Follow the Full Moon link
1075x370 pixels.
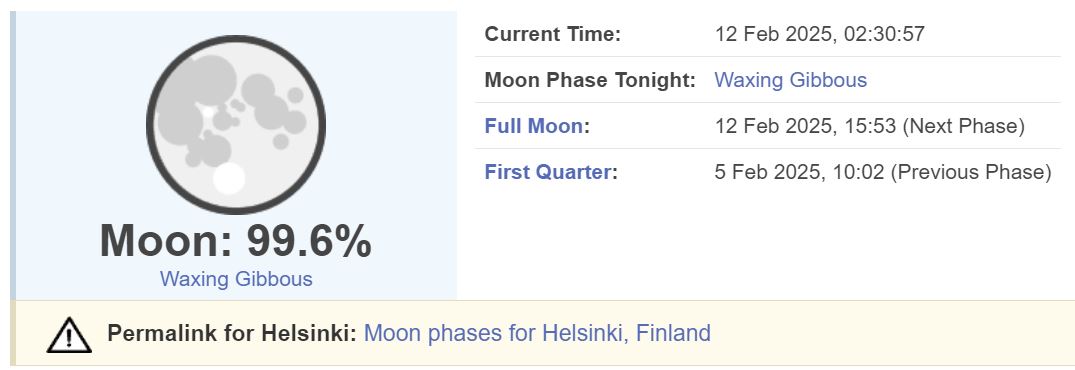click(x=534, y=126)
